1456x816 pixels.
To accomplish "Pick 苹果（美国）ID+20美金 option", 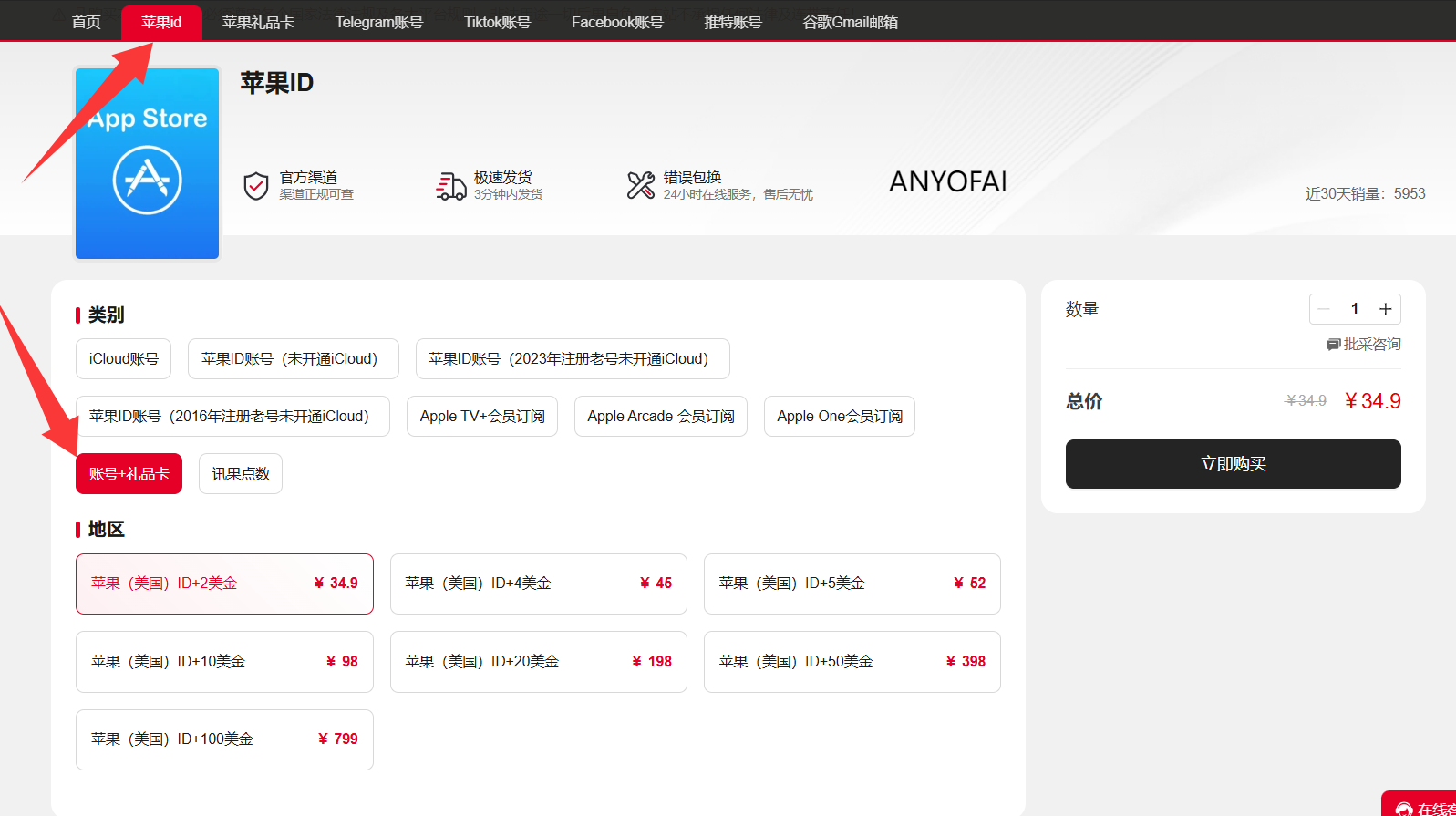I will pos(539,662).
